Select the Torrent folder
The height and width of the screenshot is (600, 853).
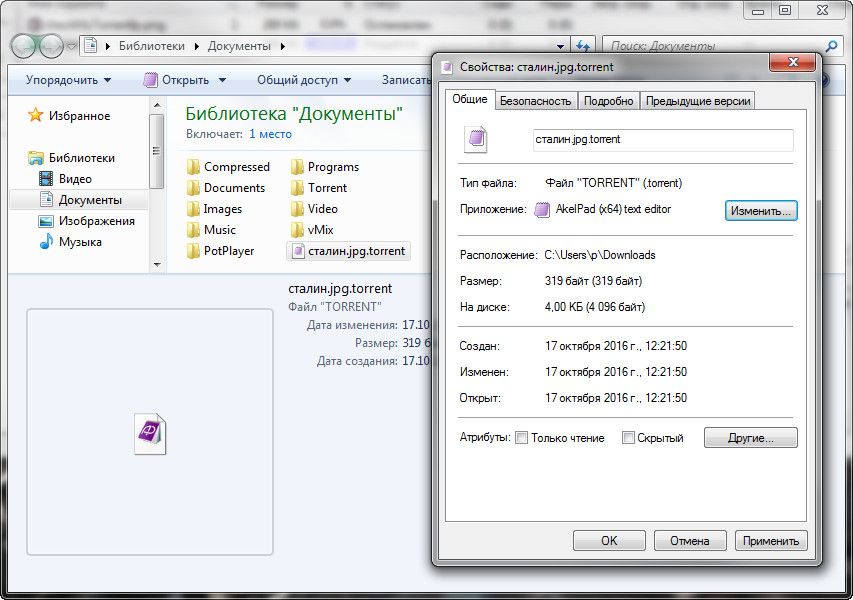point(319,188)
